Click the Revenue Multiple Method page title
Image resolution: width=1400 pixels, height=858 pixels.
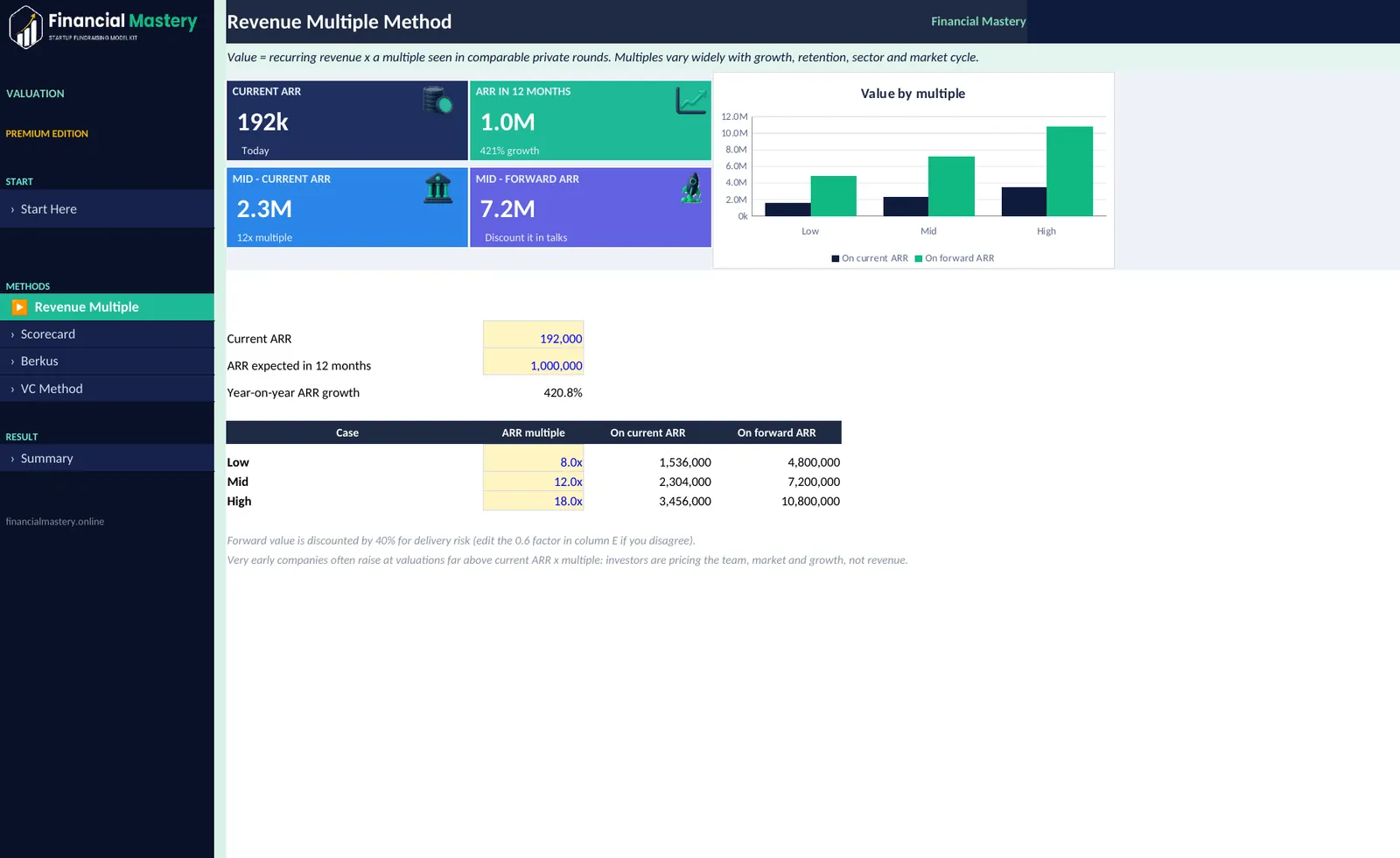click(x=339, y=22)
